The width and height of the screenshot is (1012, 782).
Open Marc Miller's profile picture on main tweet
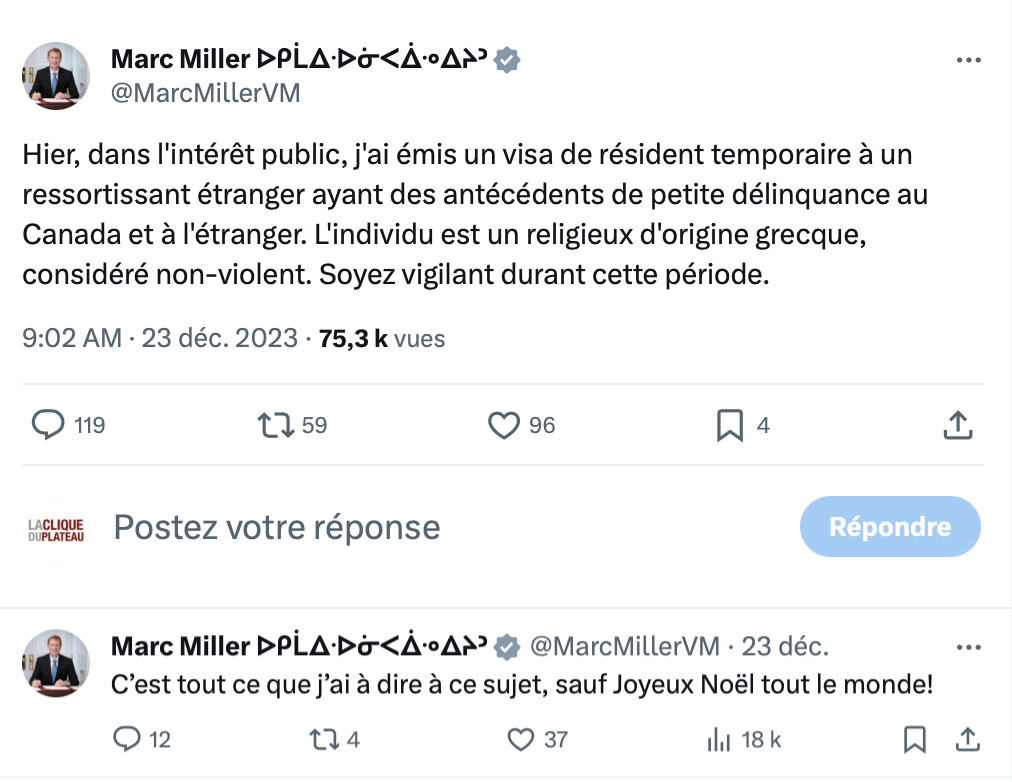[x=54, y=75]
